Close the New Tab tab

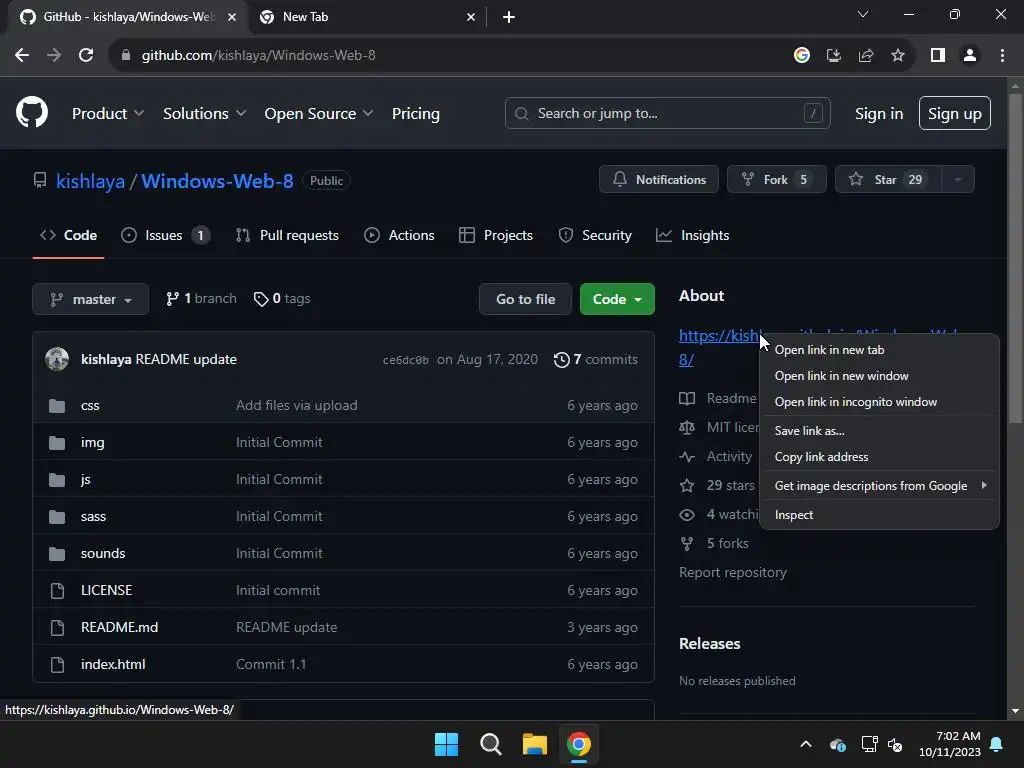[x=471, y=17]
